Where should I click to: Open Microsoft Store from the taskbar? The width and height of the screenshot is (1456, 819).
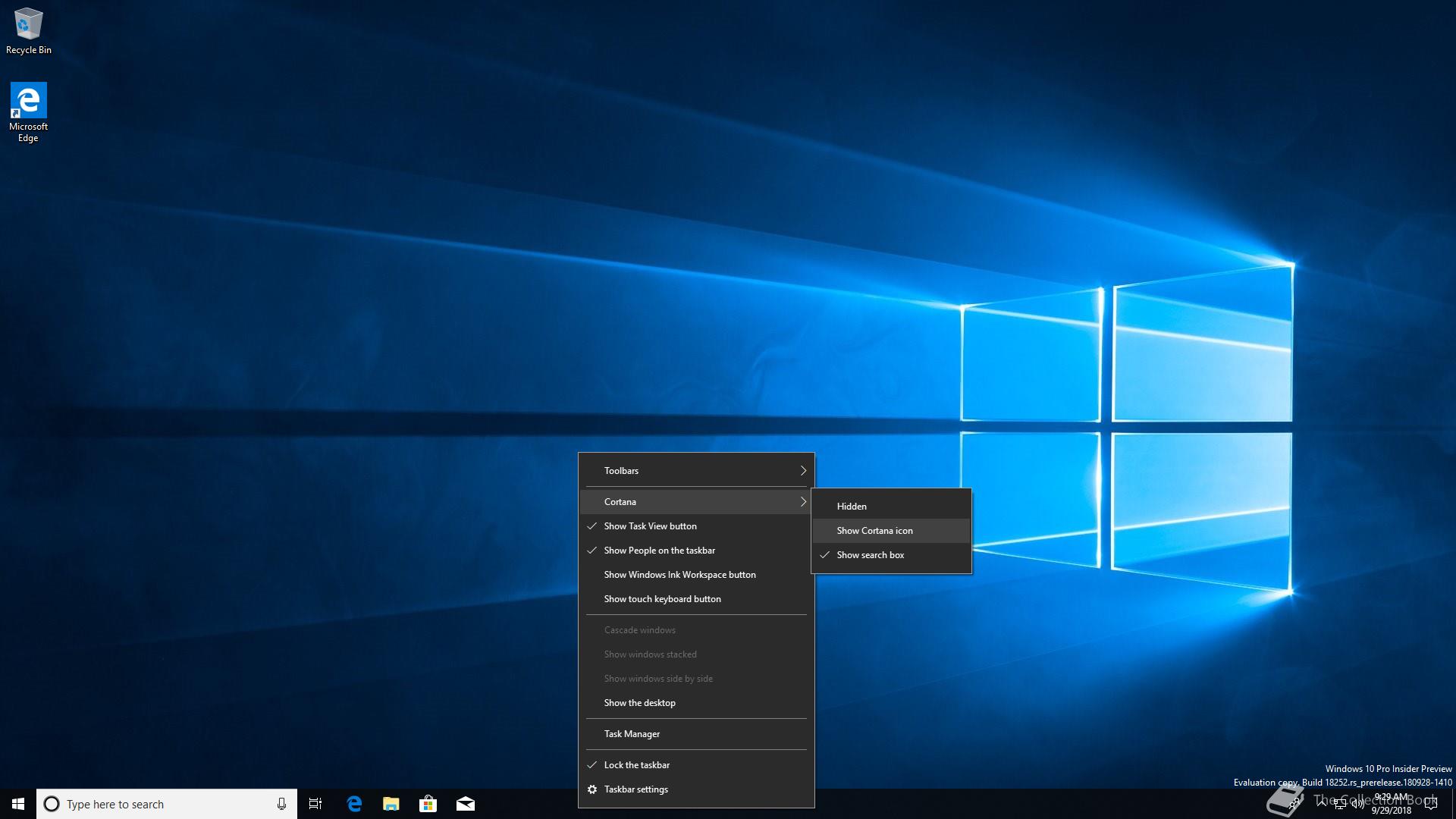pyautogui.click(x=428, y=804)
